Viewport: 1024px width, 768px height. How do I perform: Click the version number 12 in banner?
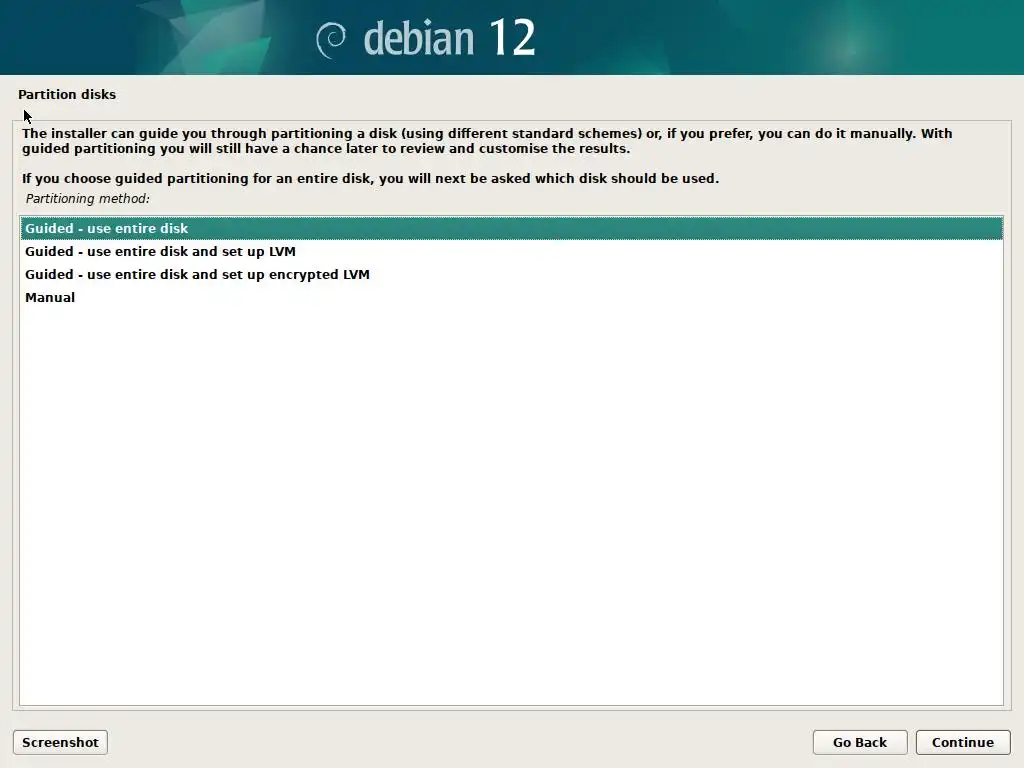(512, 38)
